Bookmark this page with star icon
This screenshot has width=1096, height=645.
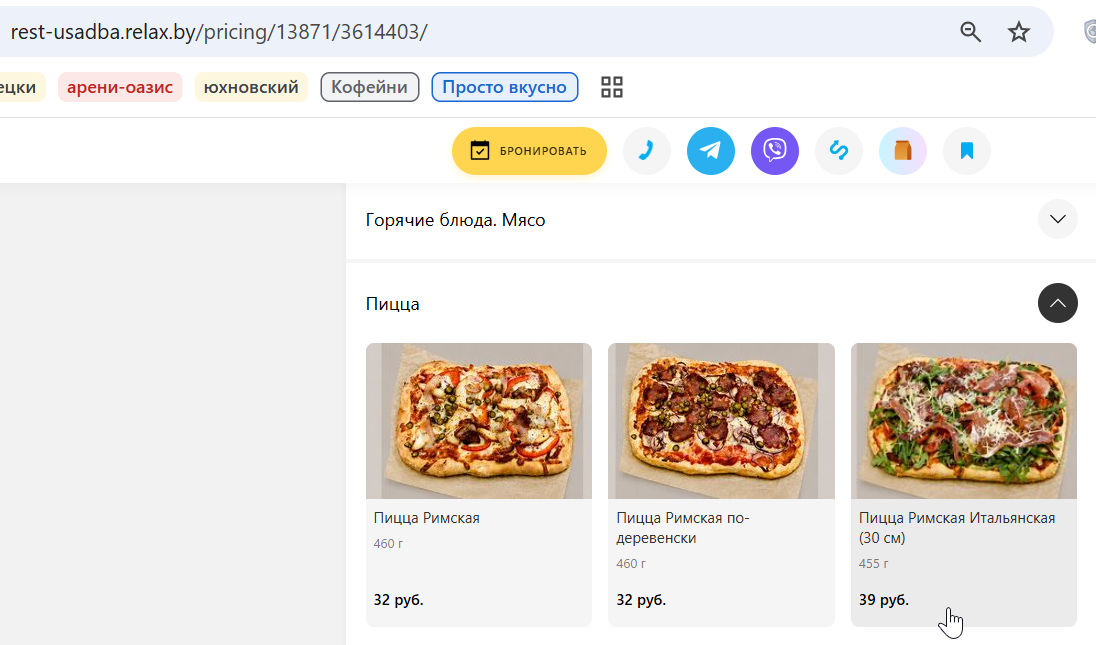(x=1018, y=31)
